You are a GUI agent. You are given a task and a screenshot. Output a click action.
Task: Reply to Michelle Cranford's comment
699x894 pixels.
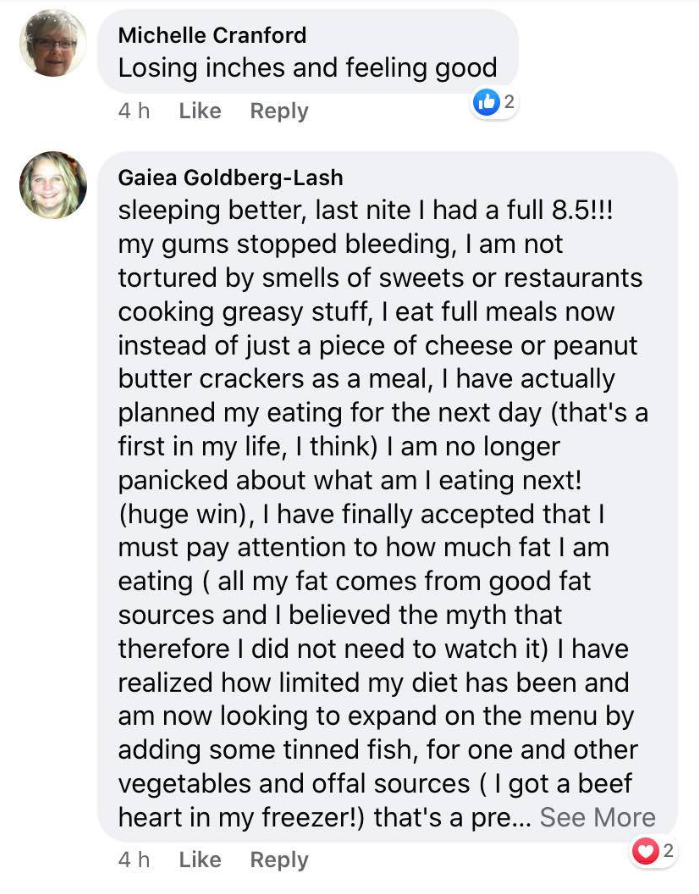(x=279, y=111)
